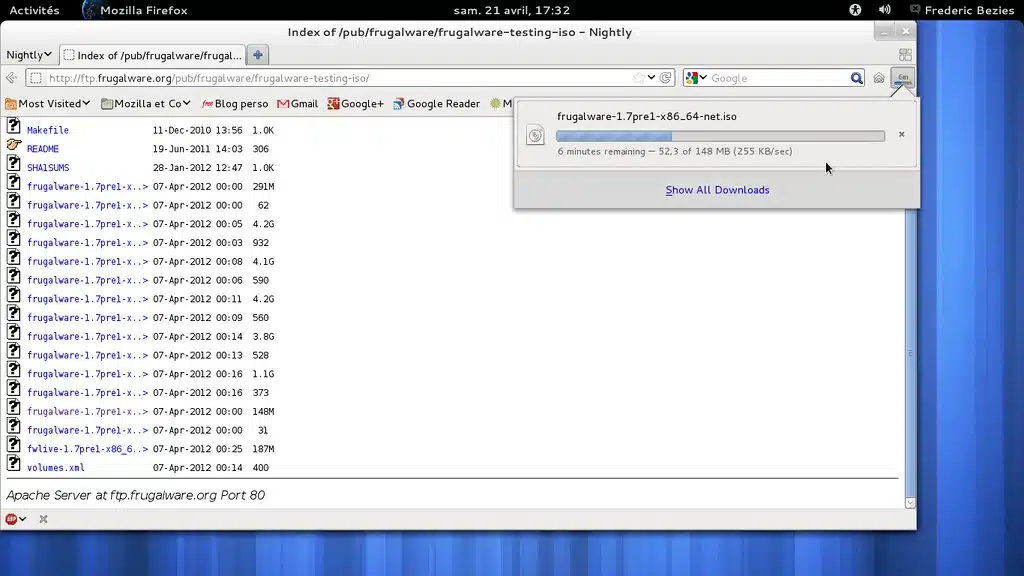Click the ISO file icon in downloads panel
Screen dimensions: 1024x576
click(535, 135)
